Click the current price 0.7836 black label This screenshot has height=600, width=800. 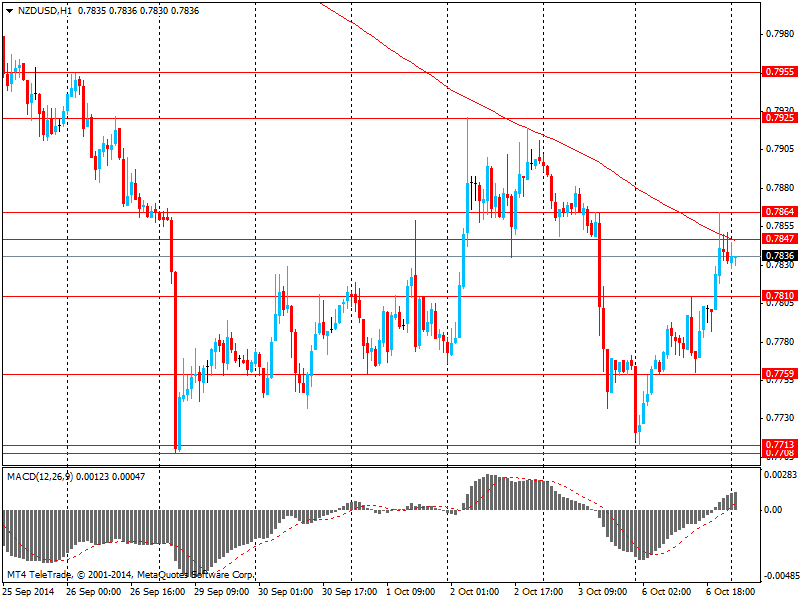780,256
